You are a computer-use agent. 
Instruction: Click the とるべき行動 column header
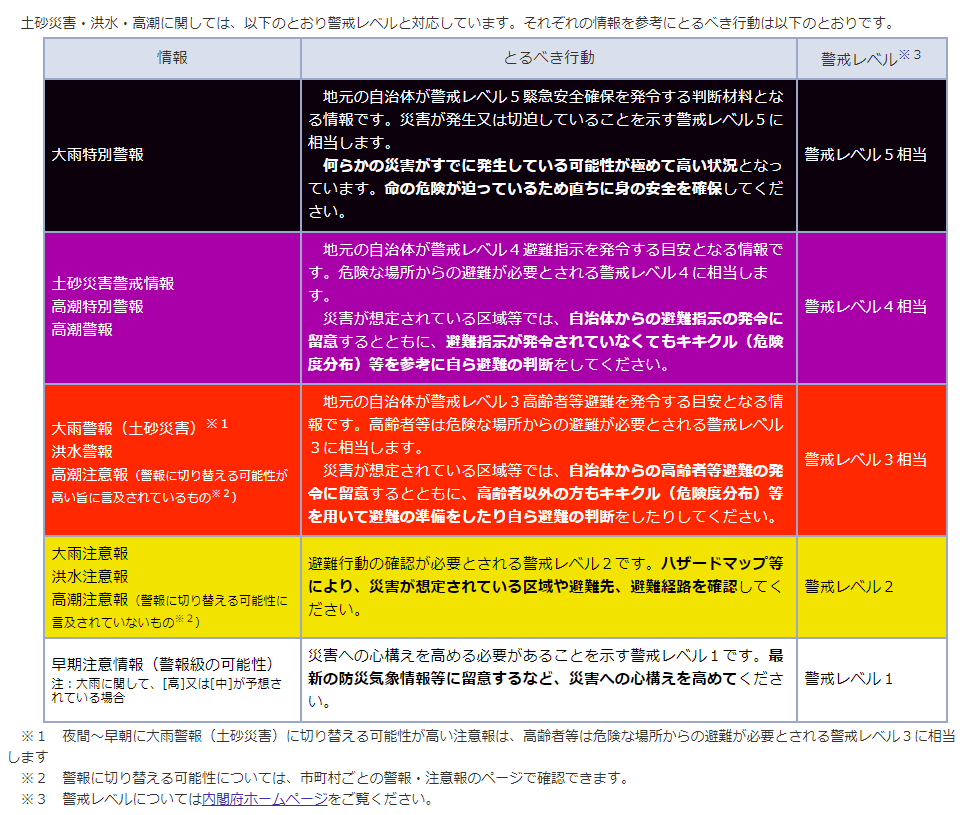click(549, 58)
